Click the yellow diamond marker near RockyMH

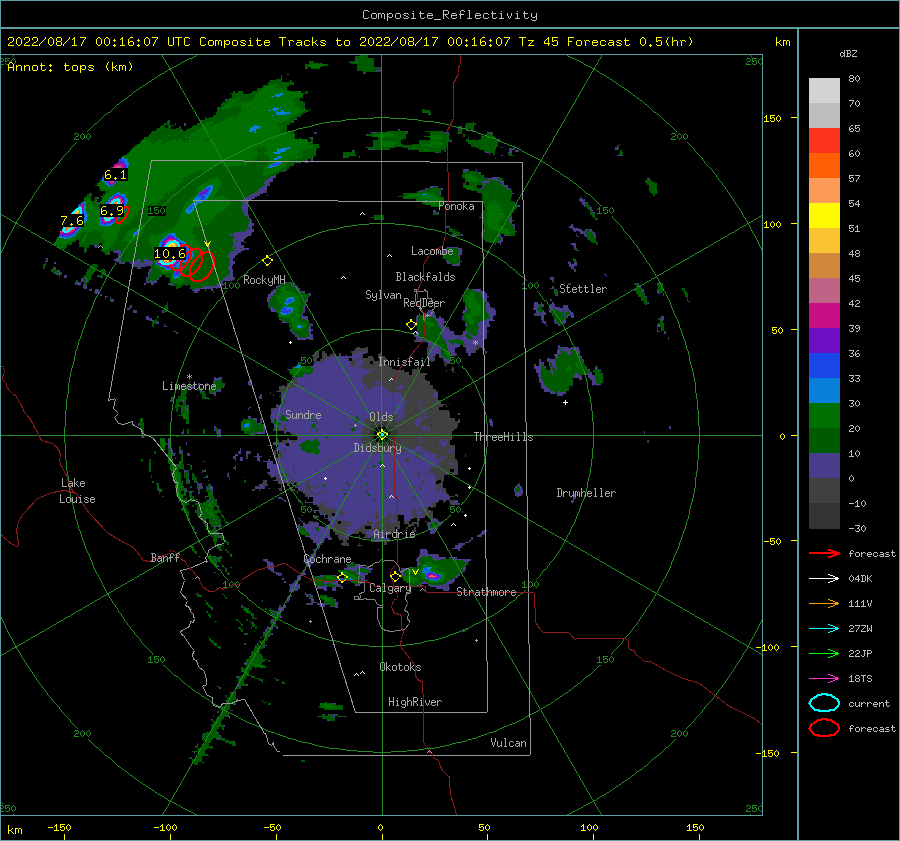267,261
